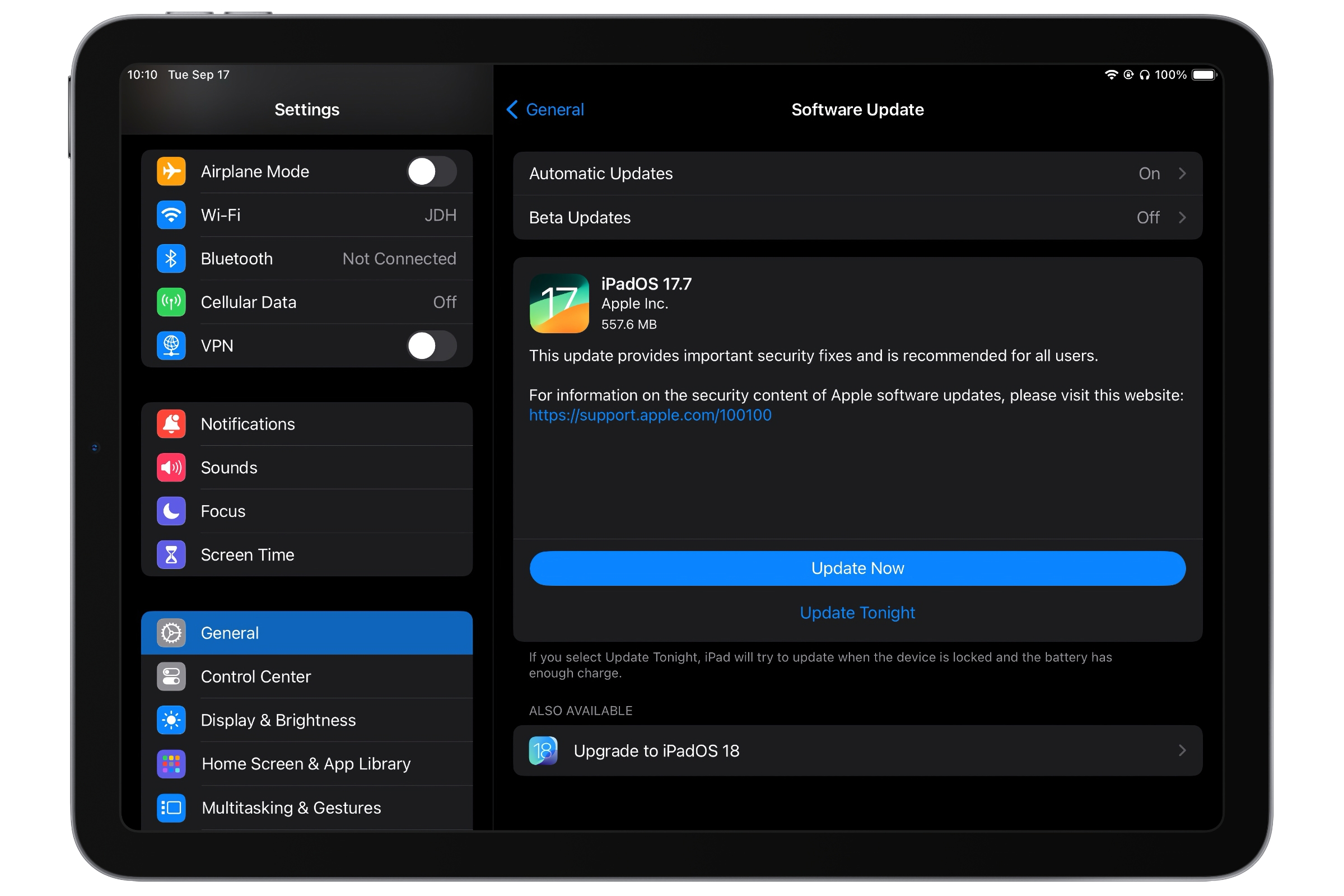Tap the Screen Time hourglass icon
The image size is (1344, 896).
pos(171,555)
